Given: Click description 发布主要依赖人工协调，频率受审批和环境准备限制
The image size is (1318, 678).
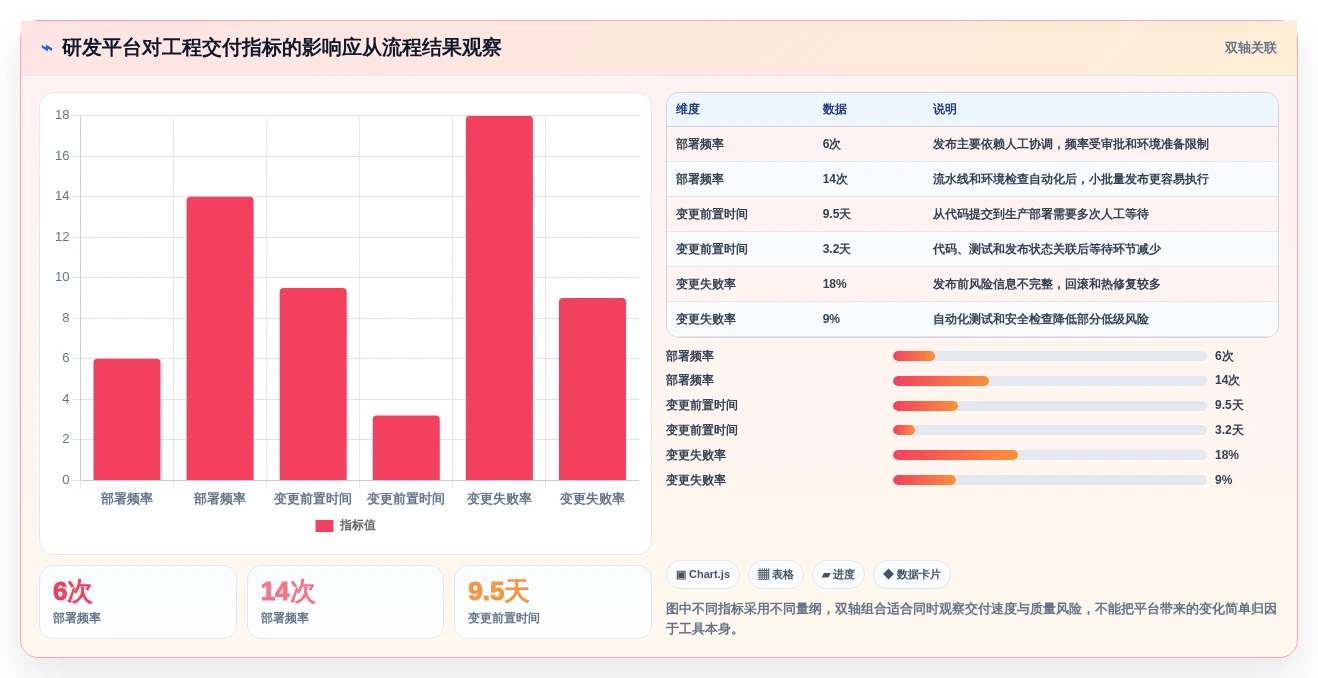Looking at the screenshot, I should (x=1071, y=144).
